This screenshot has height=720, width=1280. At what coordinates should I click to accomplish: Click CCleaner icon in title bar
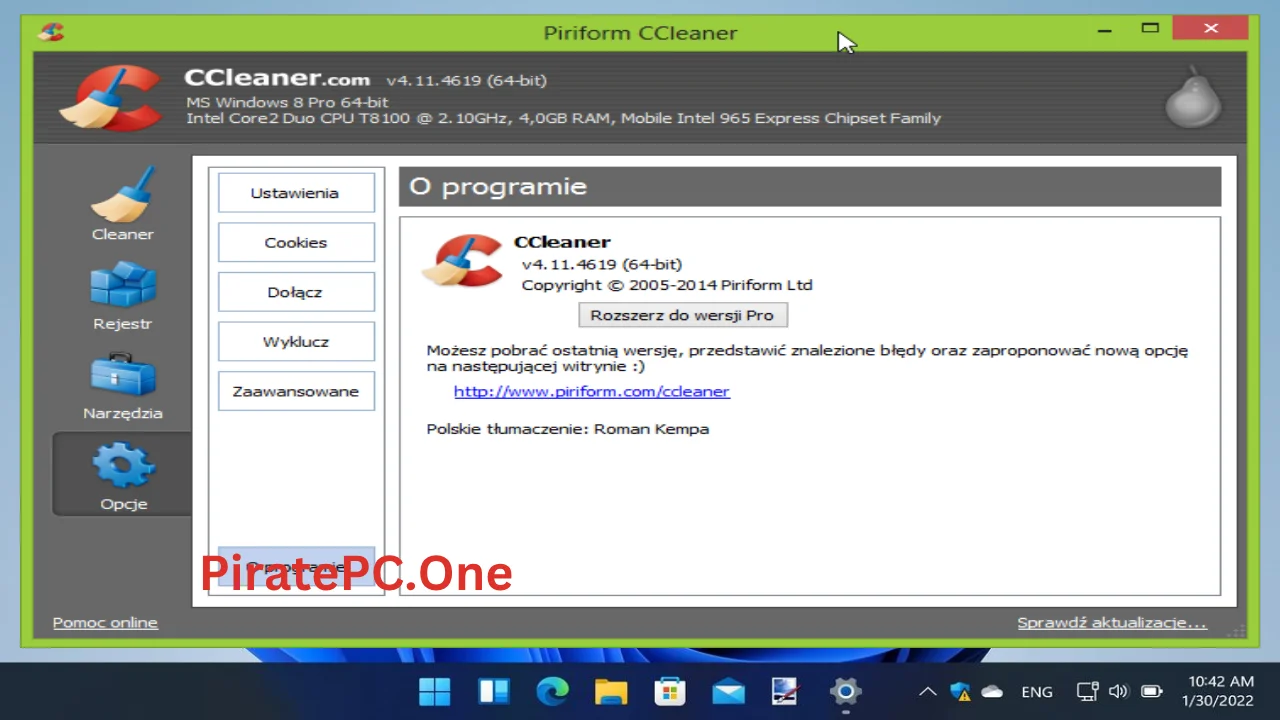51,31
